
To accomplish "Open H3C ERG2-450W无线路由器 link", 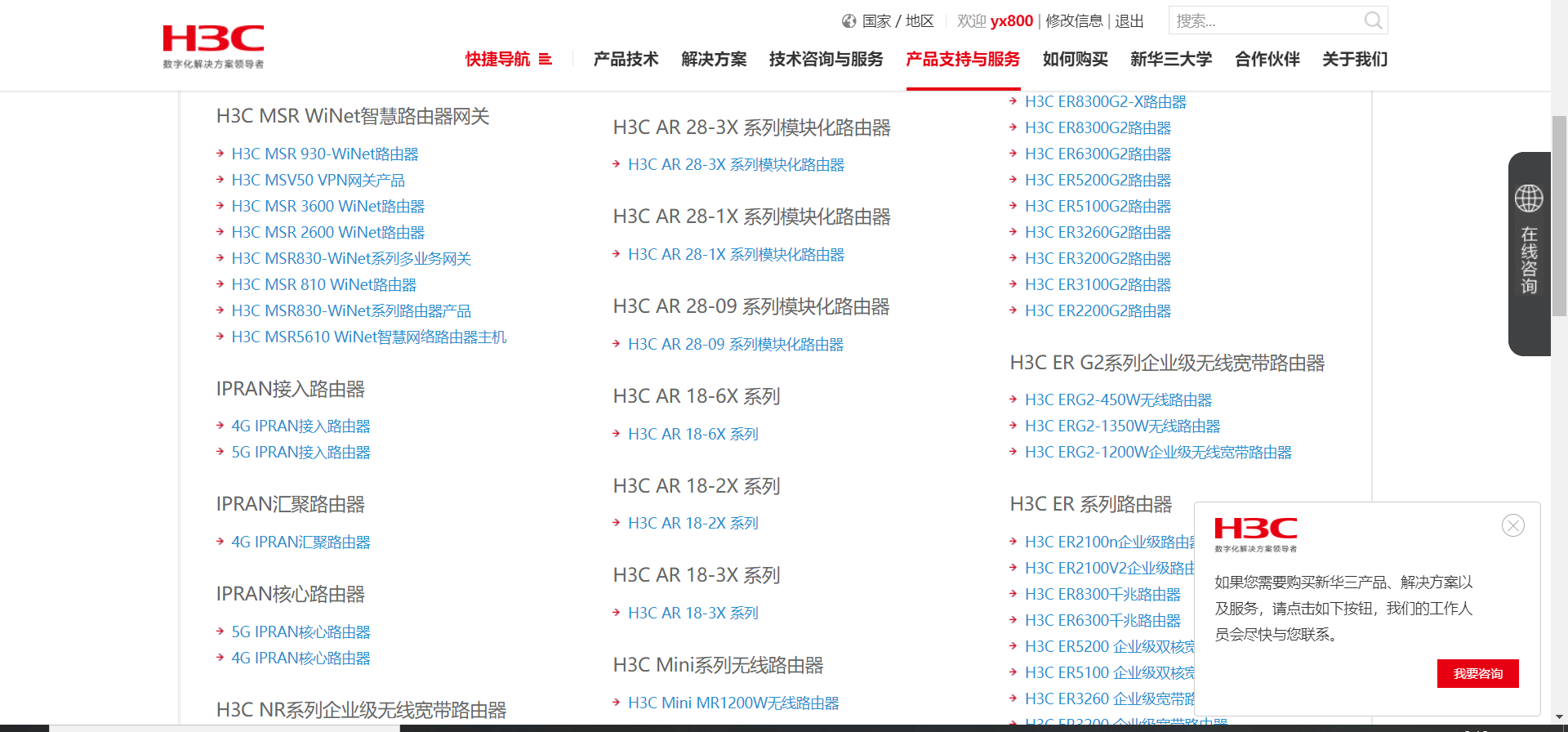I will click(1119, 399).
